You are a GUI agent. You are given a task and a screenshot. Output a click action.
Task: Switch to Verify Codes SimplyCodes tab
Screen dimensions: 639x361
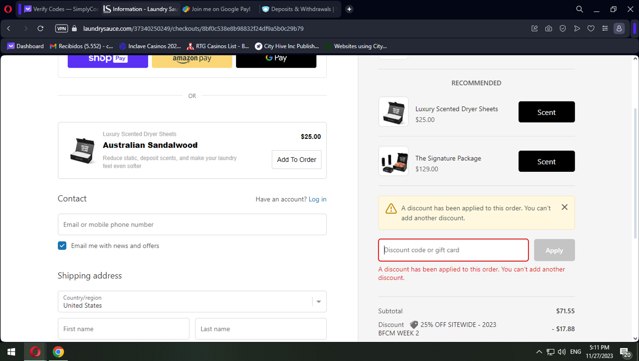(x=59, y=9)
